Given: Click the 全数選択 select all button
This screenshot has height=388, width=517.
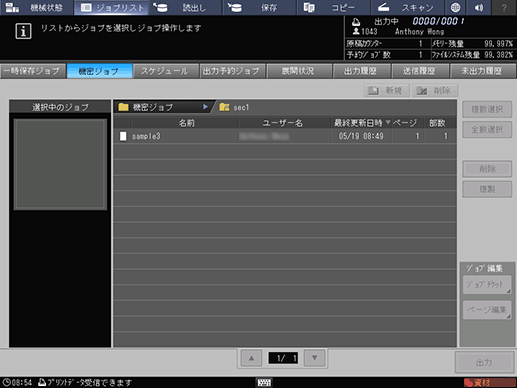Looking at the screenshot, I should click(x=487, y=129).
